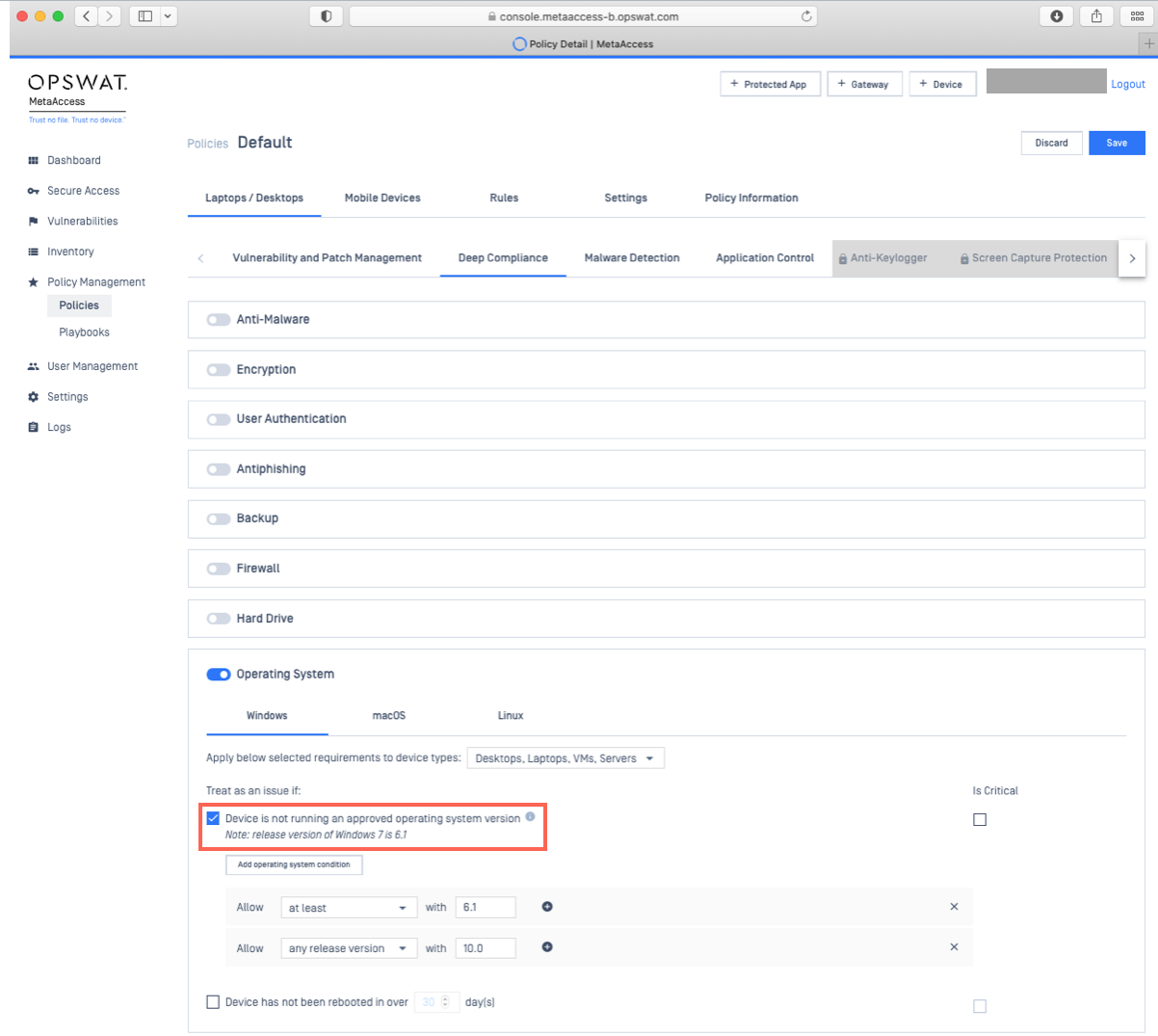The image size is (1158, 1036).
Task: Click the + Protected App button
Action: 770,85
